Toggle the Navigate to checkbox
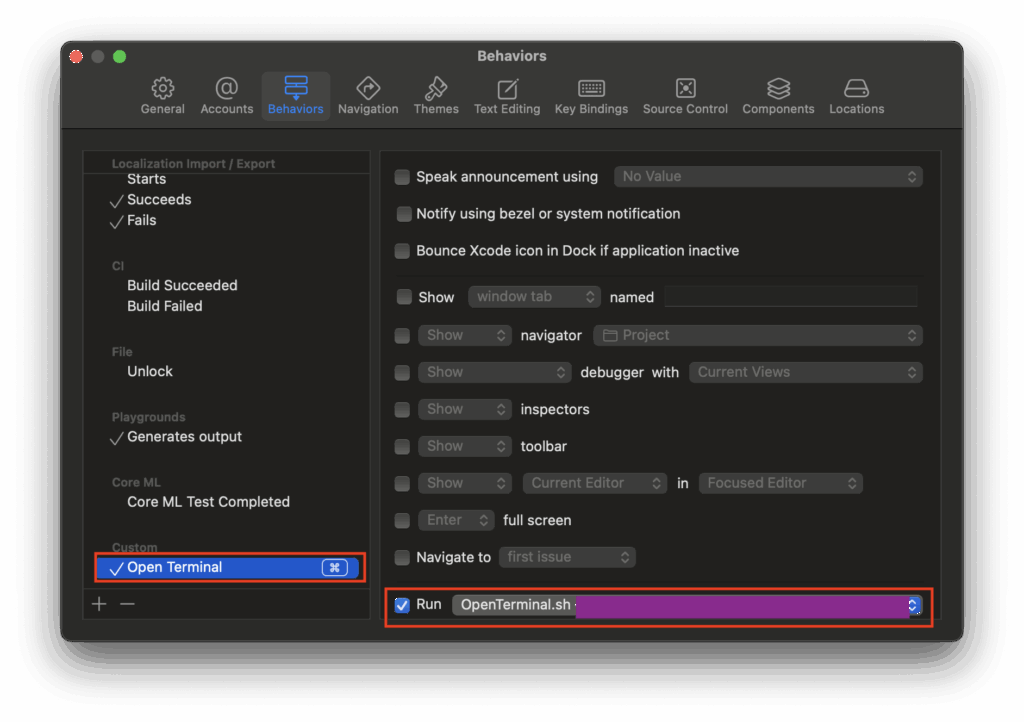1024x722 pixels. [402, 557]
